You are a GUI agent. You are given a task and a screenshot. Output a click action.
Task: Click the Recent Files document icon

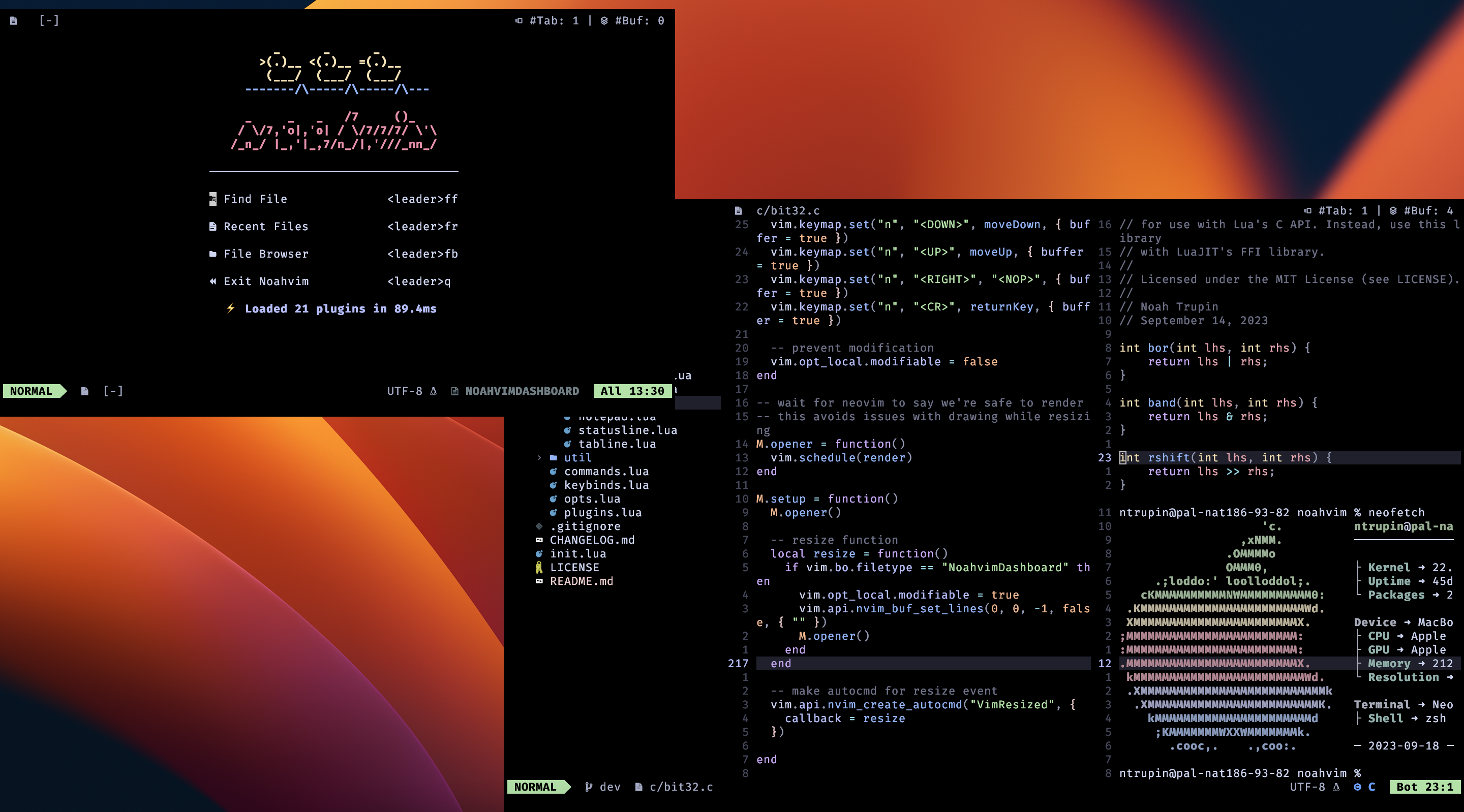pyautogui.click(x=212, y=226)
